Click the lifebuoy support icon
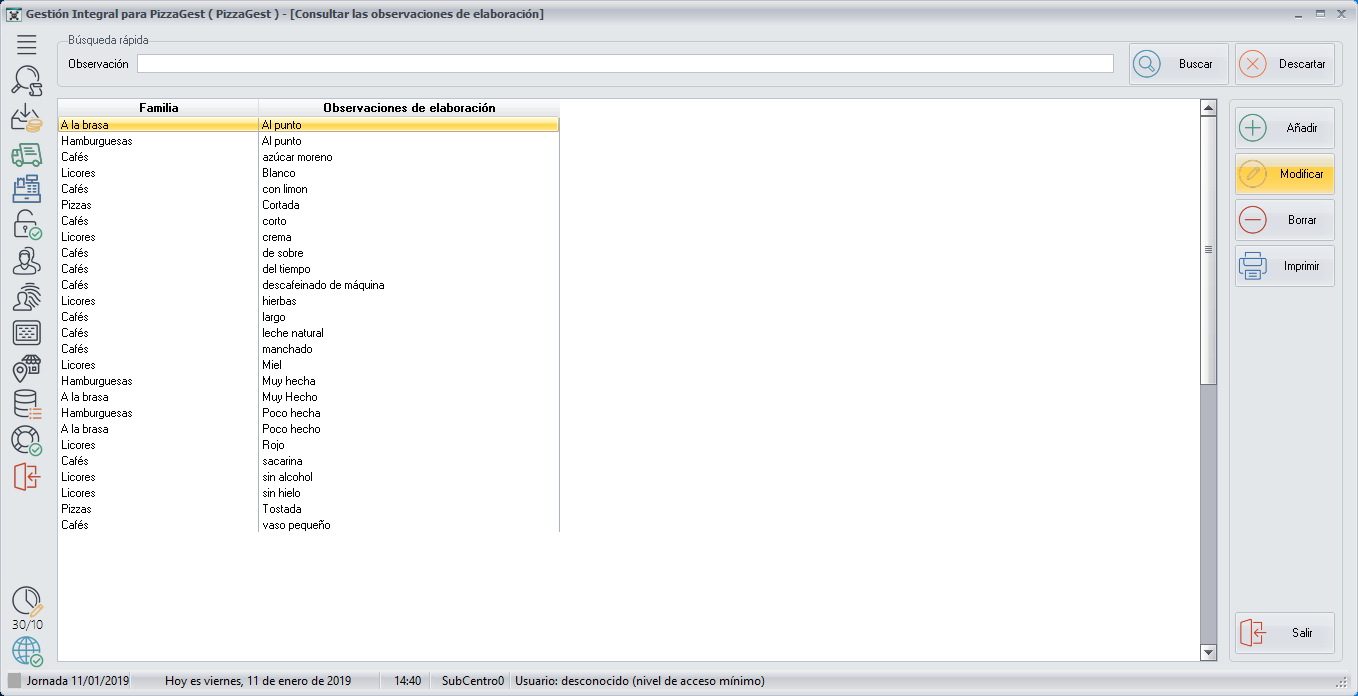This screenshot has height=696, width=1358. coord(27,440)
